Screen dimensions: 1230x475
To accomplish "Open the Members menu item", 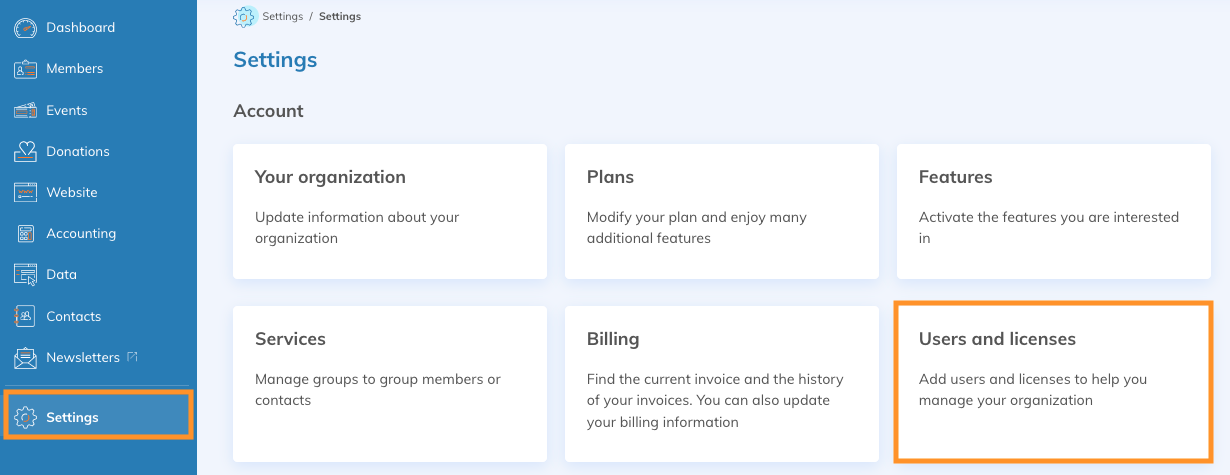I will click(x=74, y=69).
